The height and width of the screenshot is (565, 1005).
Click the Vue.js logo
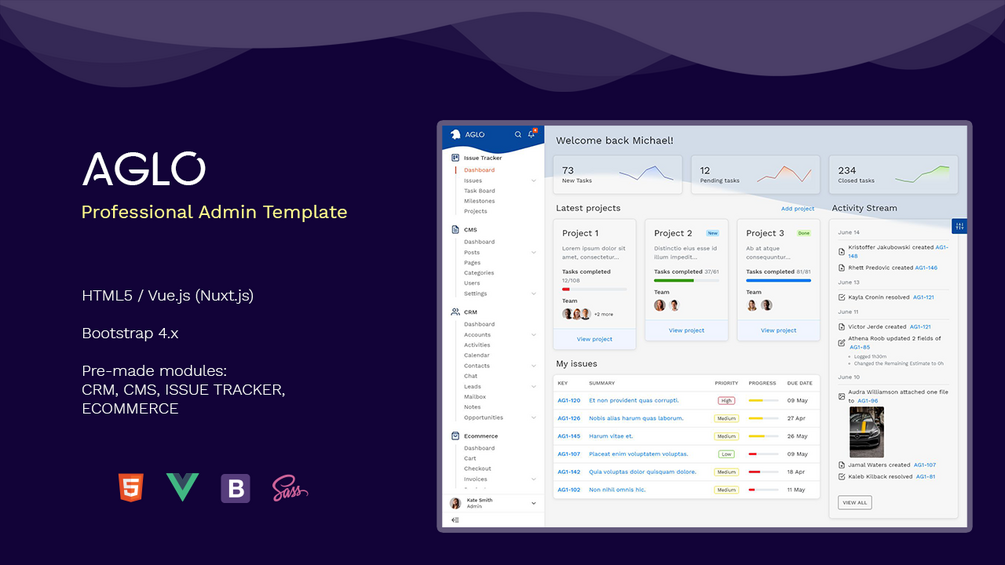pyautogui.click(x=183, y=487)
